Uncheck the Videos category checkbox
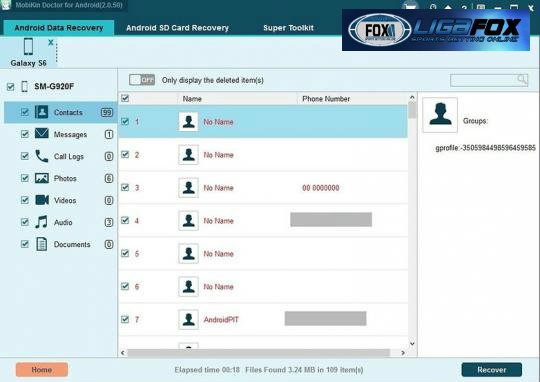The width and height of the screenshot is (540, 382). [24, 200]
